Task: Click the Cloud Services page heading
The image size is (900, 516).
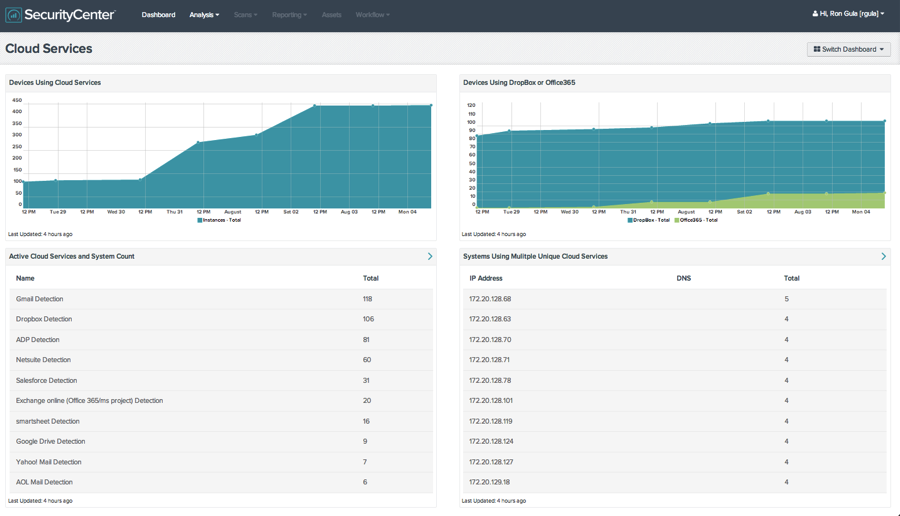Action: tap(49, 49)
